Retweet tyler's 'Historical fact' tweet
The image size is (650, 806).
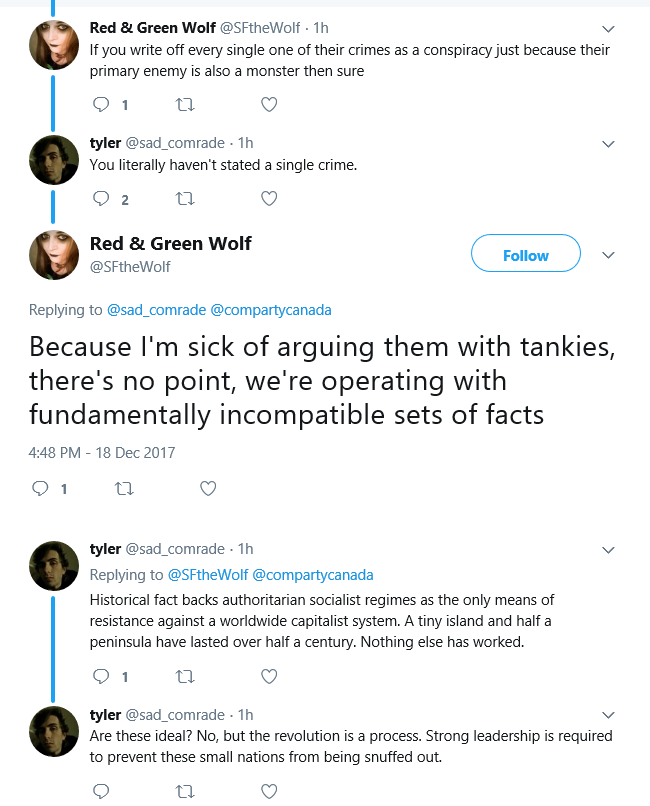point(185,676)
